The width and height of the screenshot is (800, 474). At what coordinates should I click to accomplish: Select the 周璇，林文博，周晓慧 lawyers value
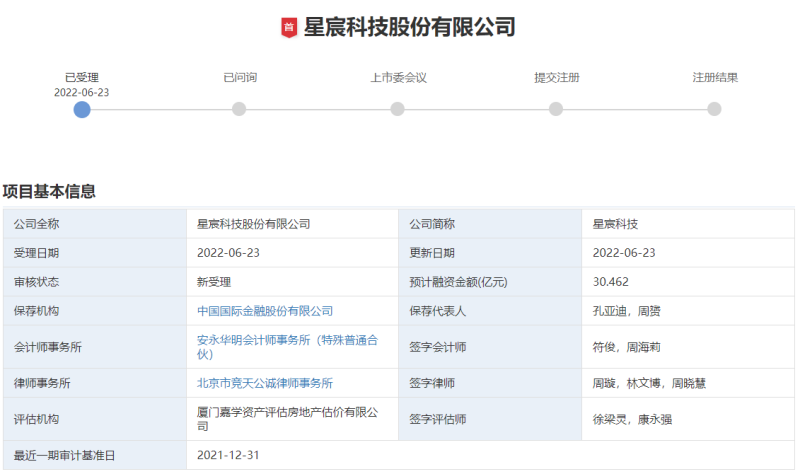pos(649,383)
